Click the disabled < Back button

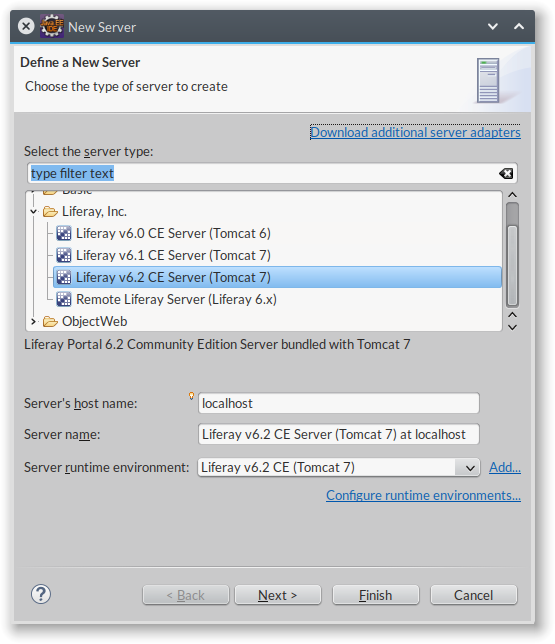[186, 595]
